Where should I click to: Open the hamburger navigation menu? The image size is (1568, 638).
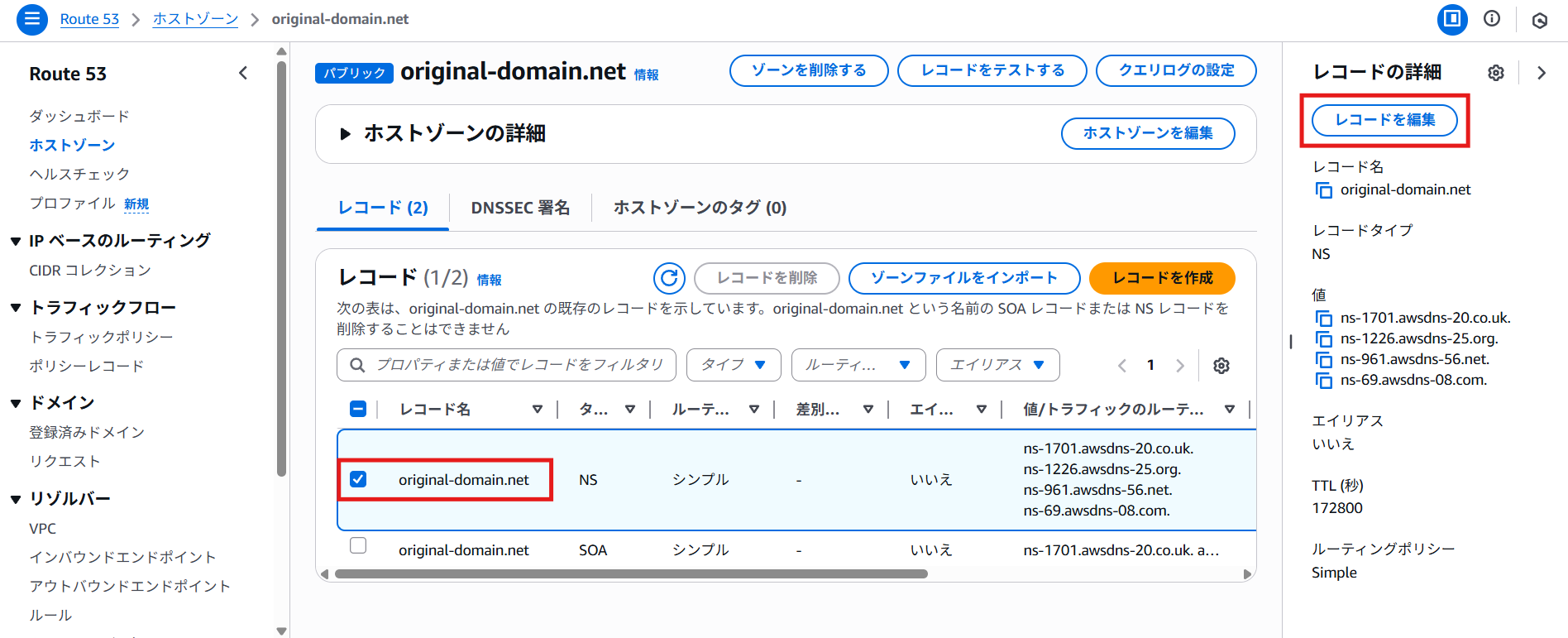point(31,19)
